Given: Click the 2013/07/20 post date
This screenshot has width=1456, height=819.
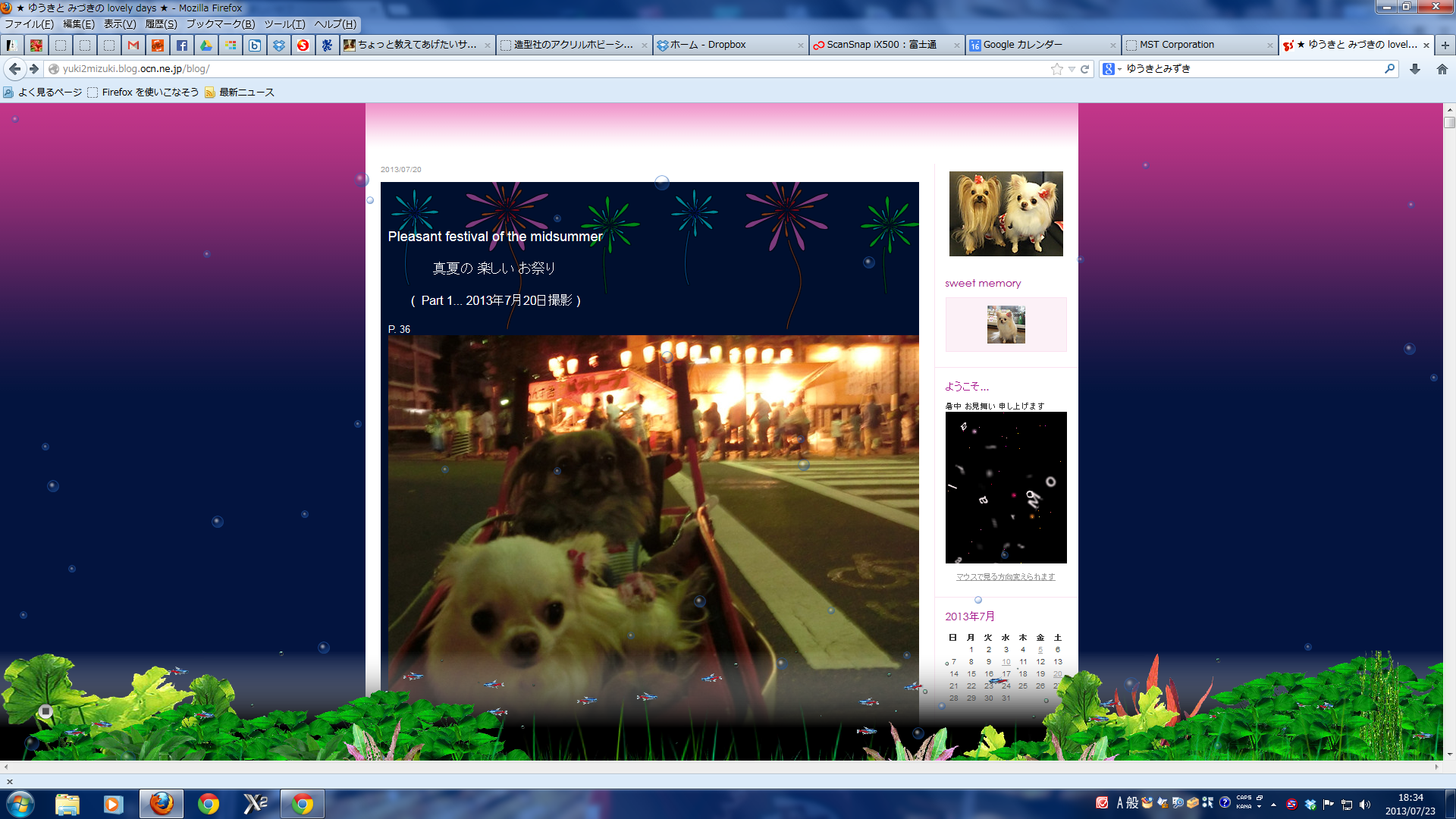Looking at the screenshot, I should (401, 170).
